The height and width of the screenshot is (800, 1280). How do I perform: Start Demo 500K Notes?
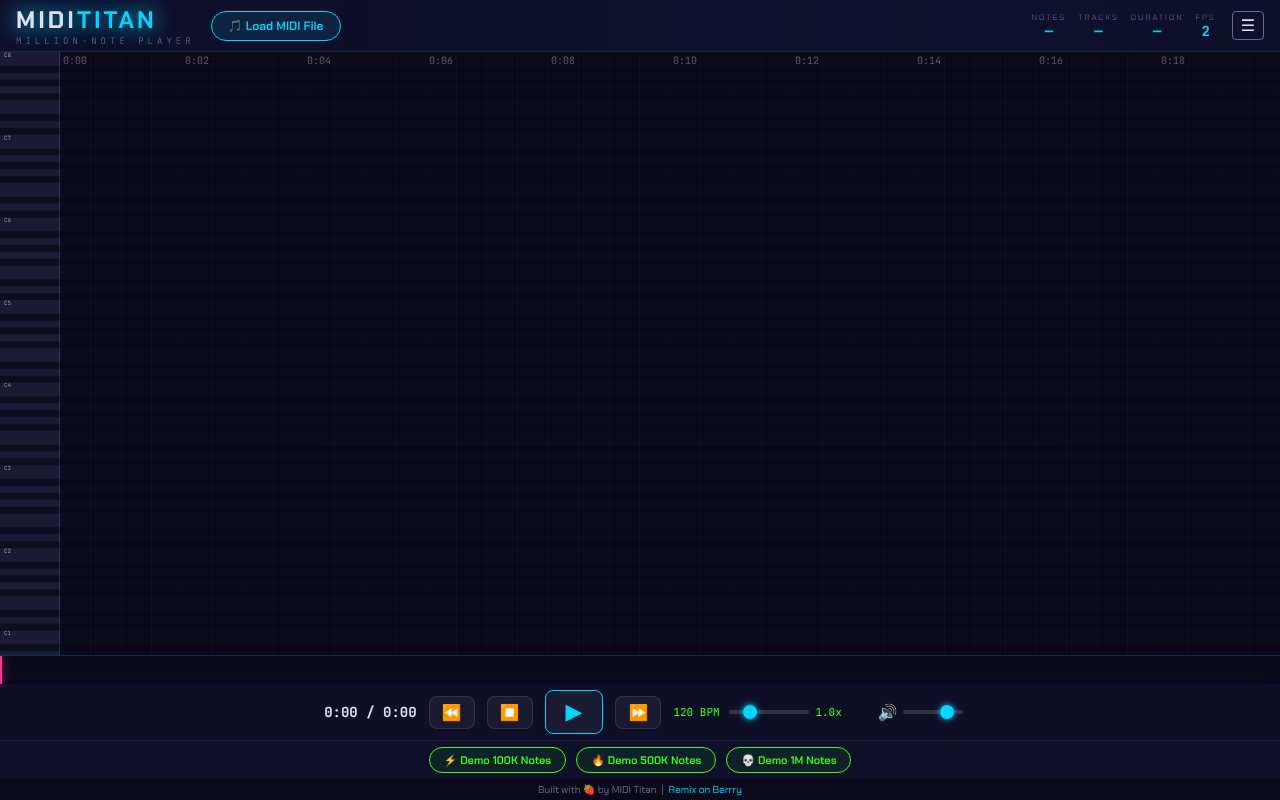point(645,760)
